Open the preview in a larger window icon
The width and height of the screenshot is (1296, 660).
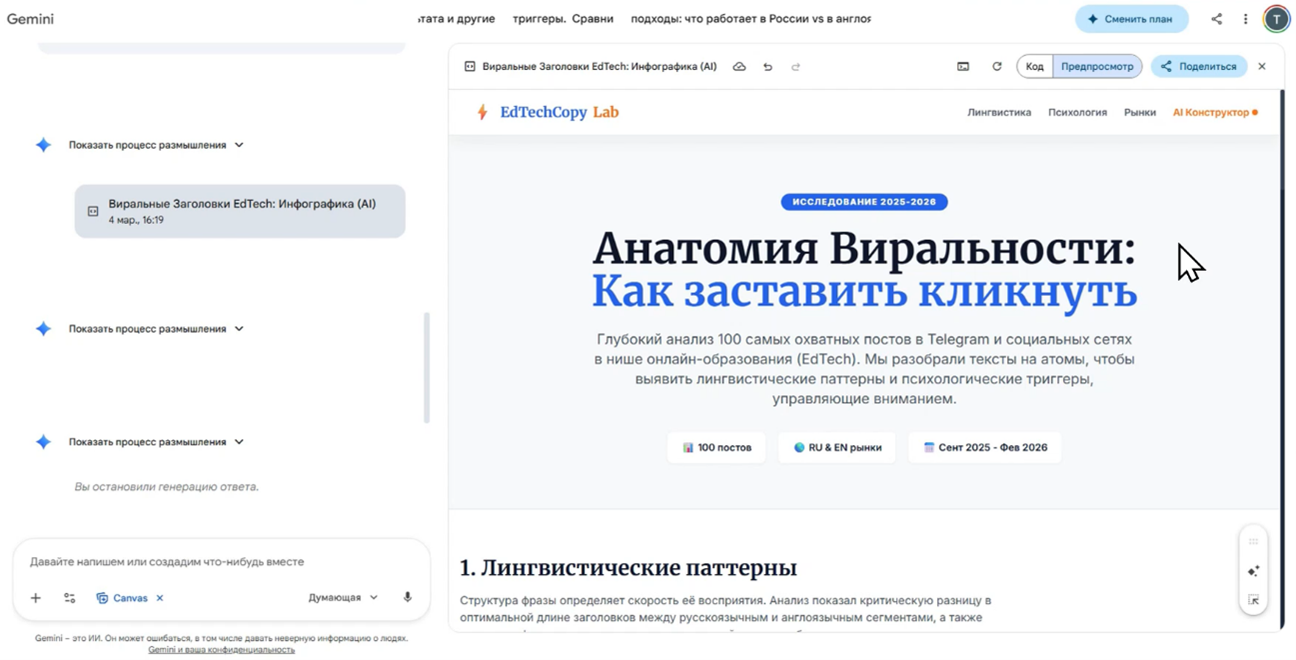(x=963, y=66)
